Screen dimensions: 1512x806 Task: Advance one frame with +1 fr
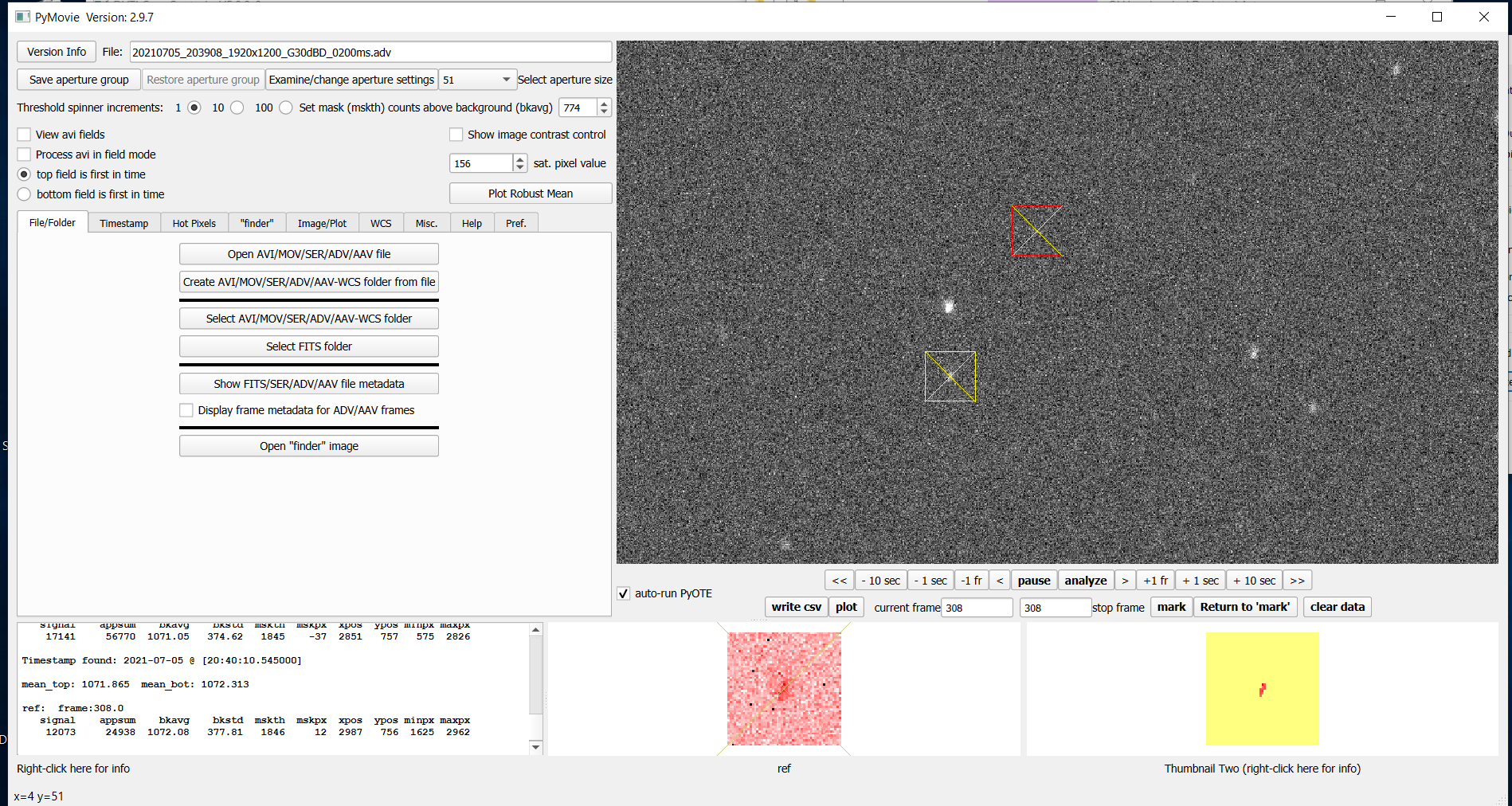[x=1155, y=581]
